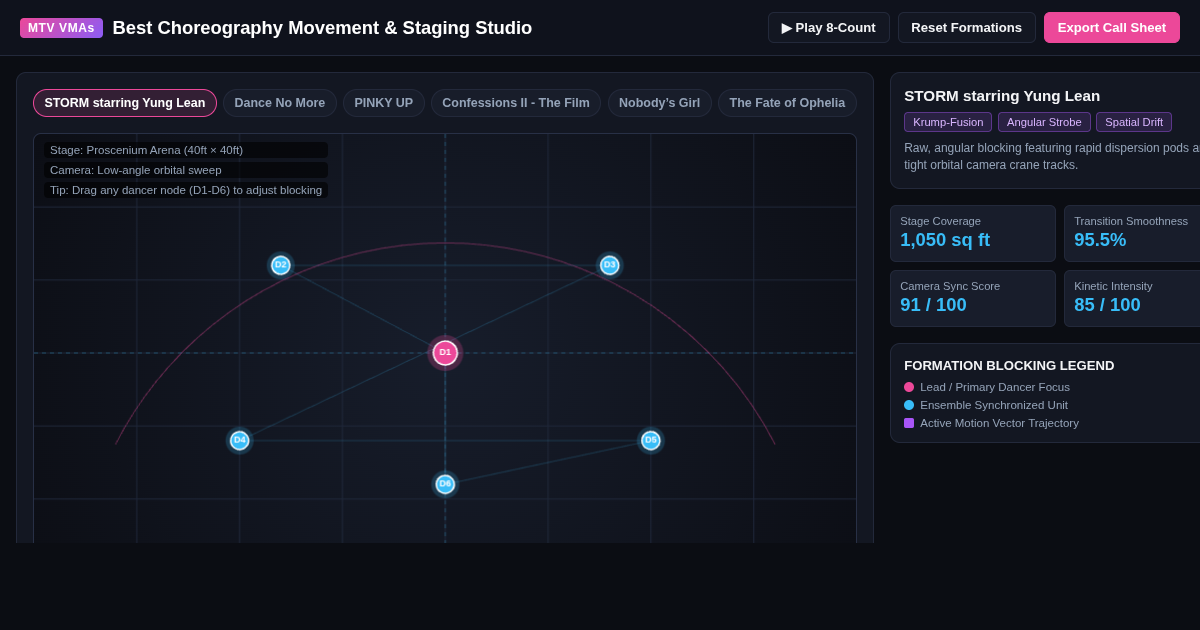The height and width of the screenshot is (630, 1200).
Task: Click the Spatial Drift style tag
Action: pyautogui.click(x=1134, y=122)
